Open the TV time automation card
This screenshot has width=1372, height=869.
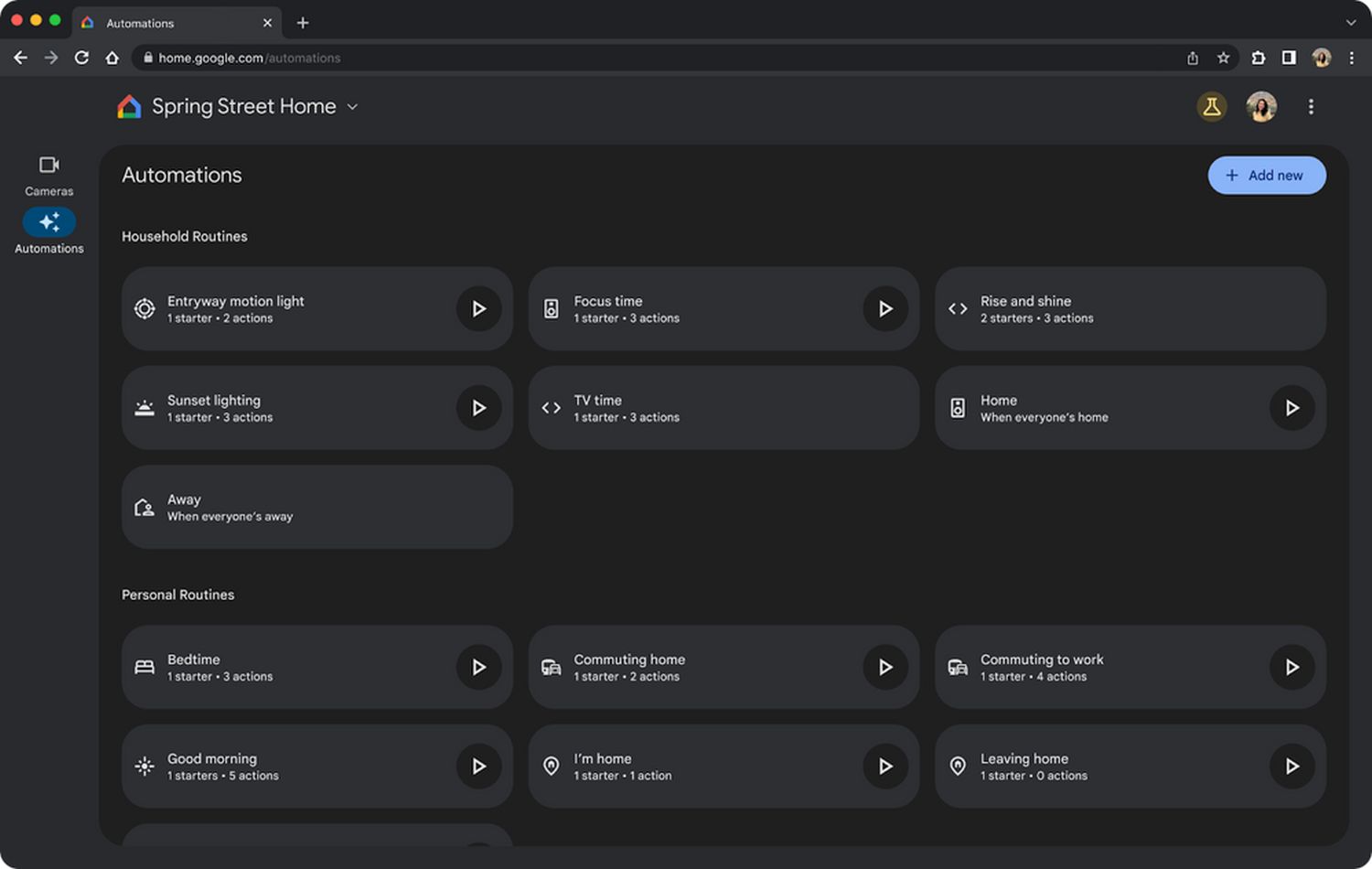pyautogui.click(x=723, y=408)
